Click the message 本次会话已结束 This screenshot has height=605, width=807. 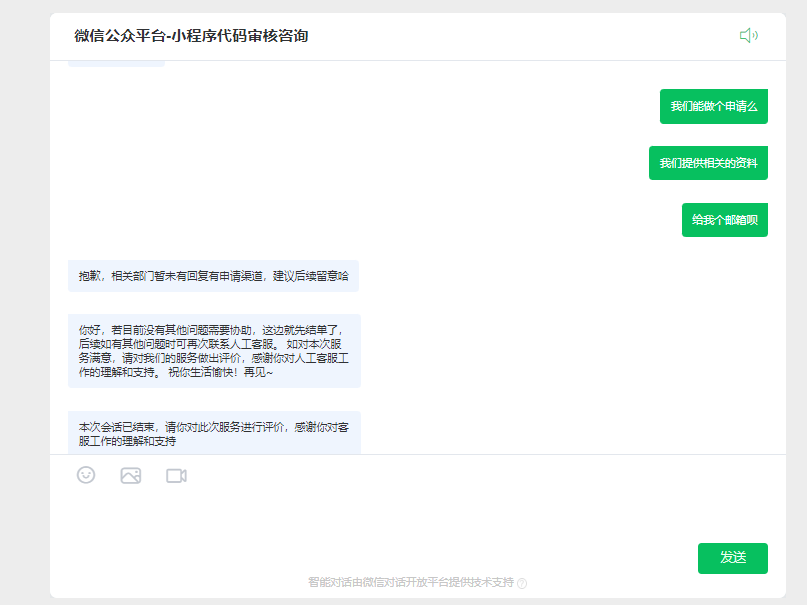click(x=214, y=433)
